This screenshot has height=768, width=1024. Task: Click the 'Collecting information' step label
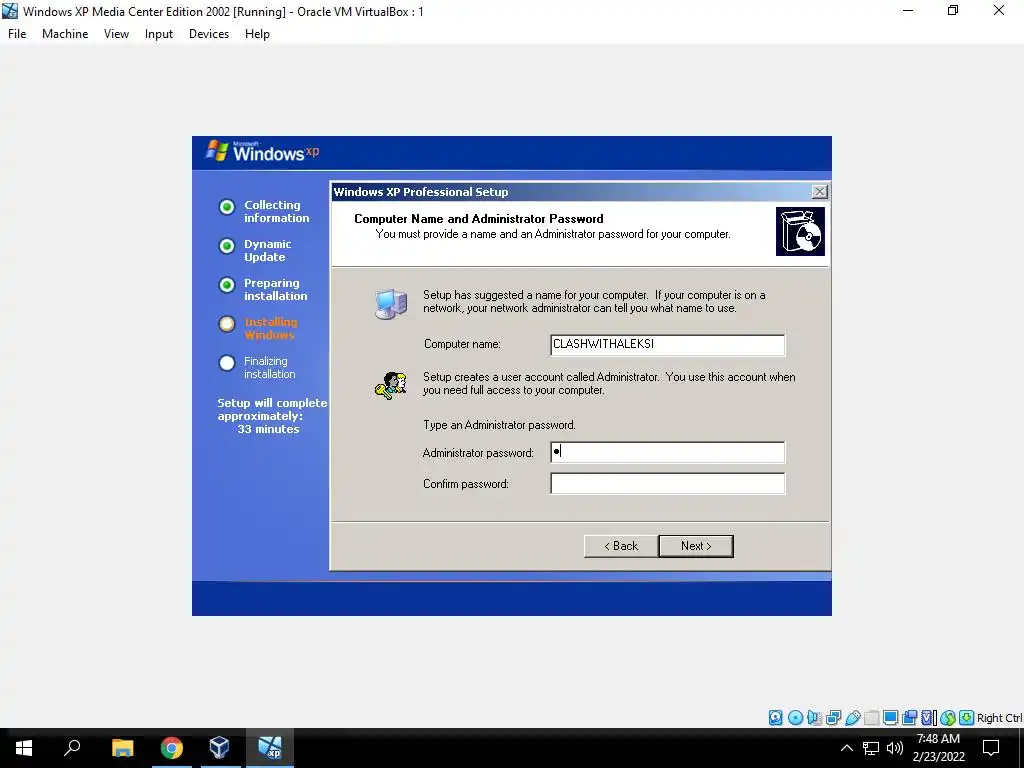pos(277,211)
